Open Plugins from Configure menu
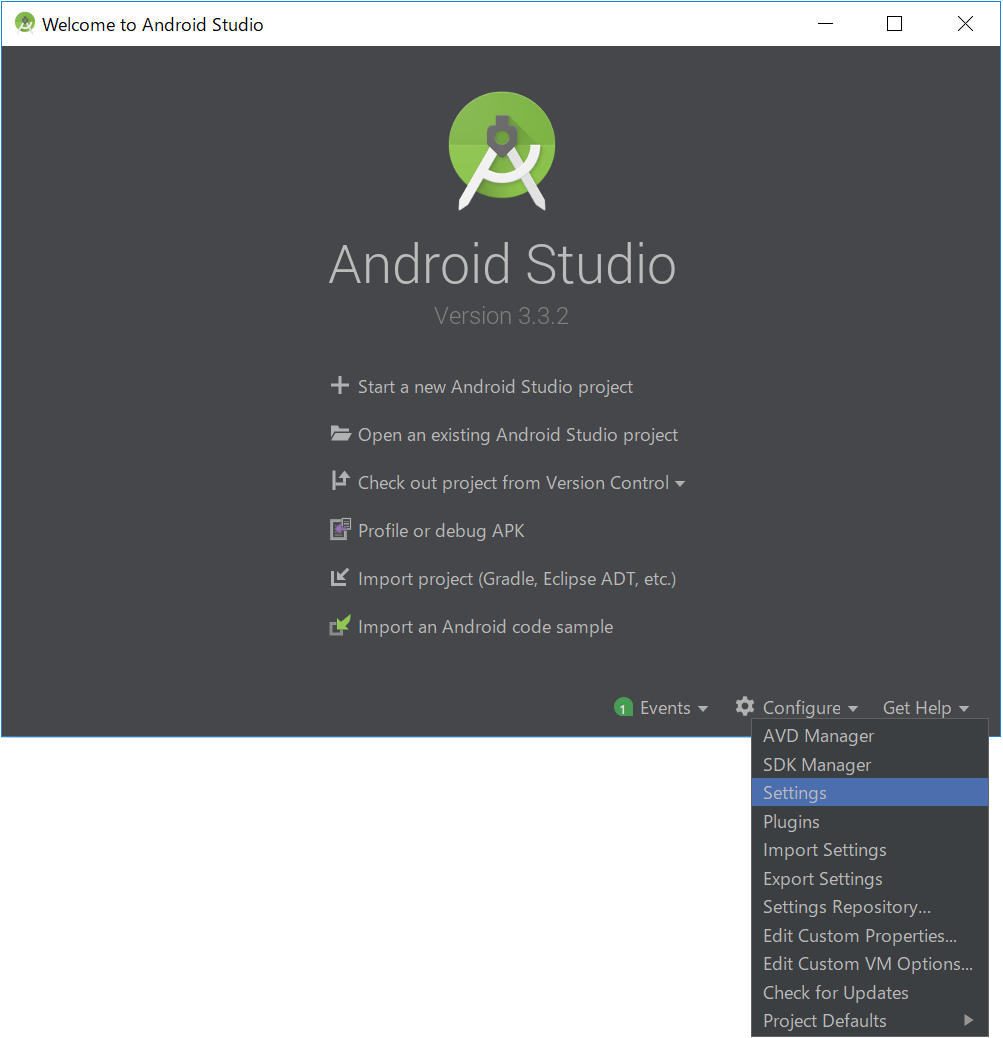The image size is (1003, 1038). pyautogui.click(x=870, y=822)
